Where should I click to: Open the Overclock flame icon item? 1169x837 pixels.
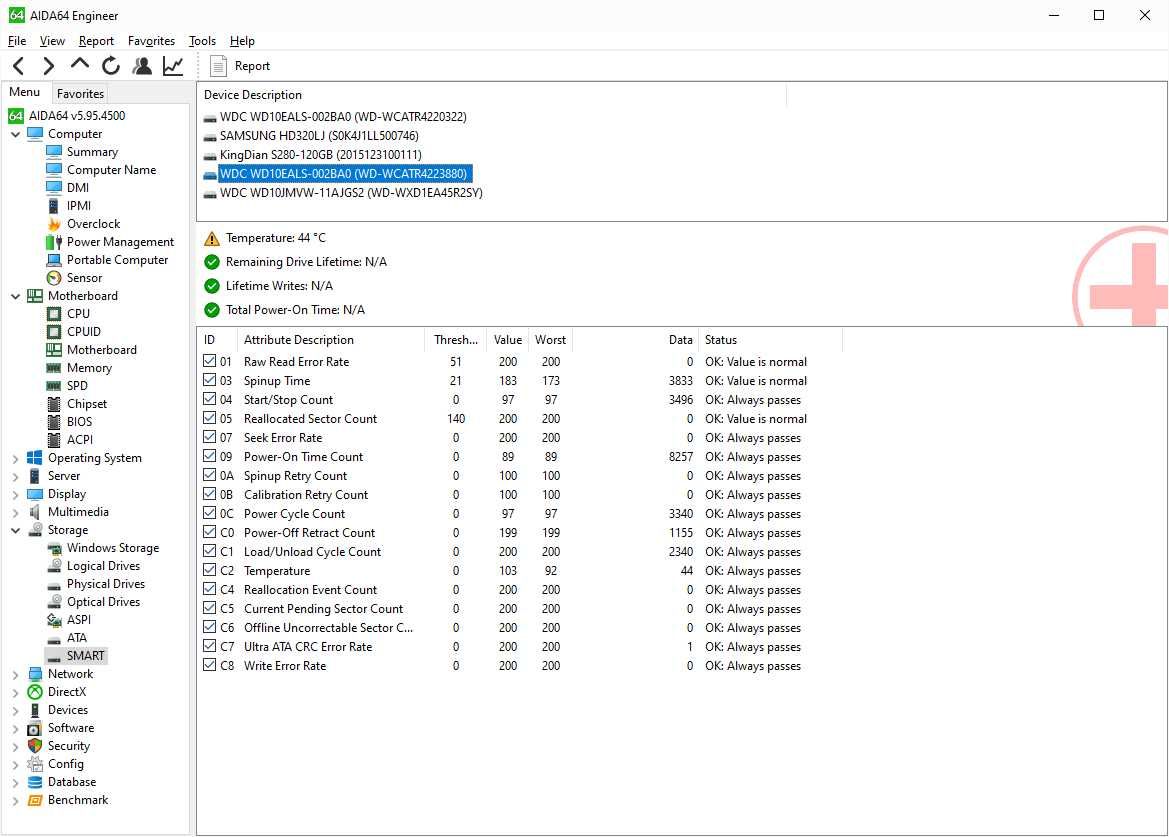point(54,224)
